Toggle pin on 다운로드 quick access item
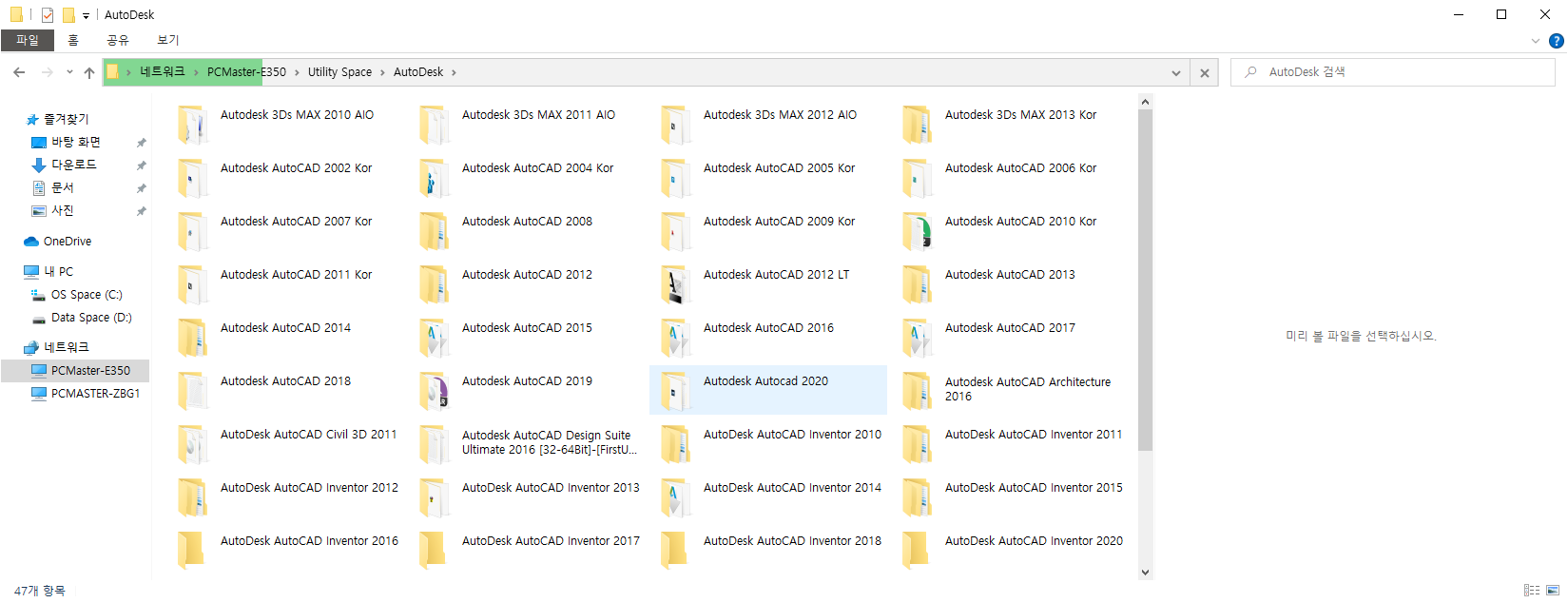 click(x=141, y=165)
